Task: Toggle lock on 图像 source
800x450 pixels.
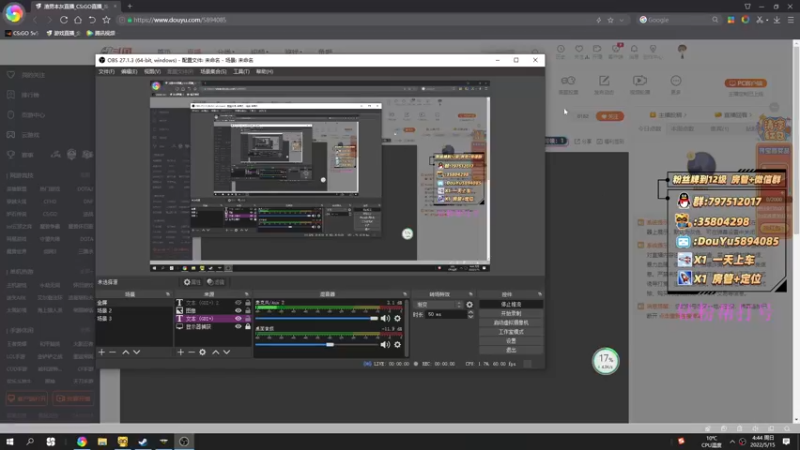Action: point(247,310)
